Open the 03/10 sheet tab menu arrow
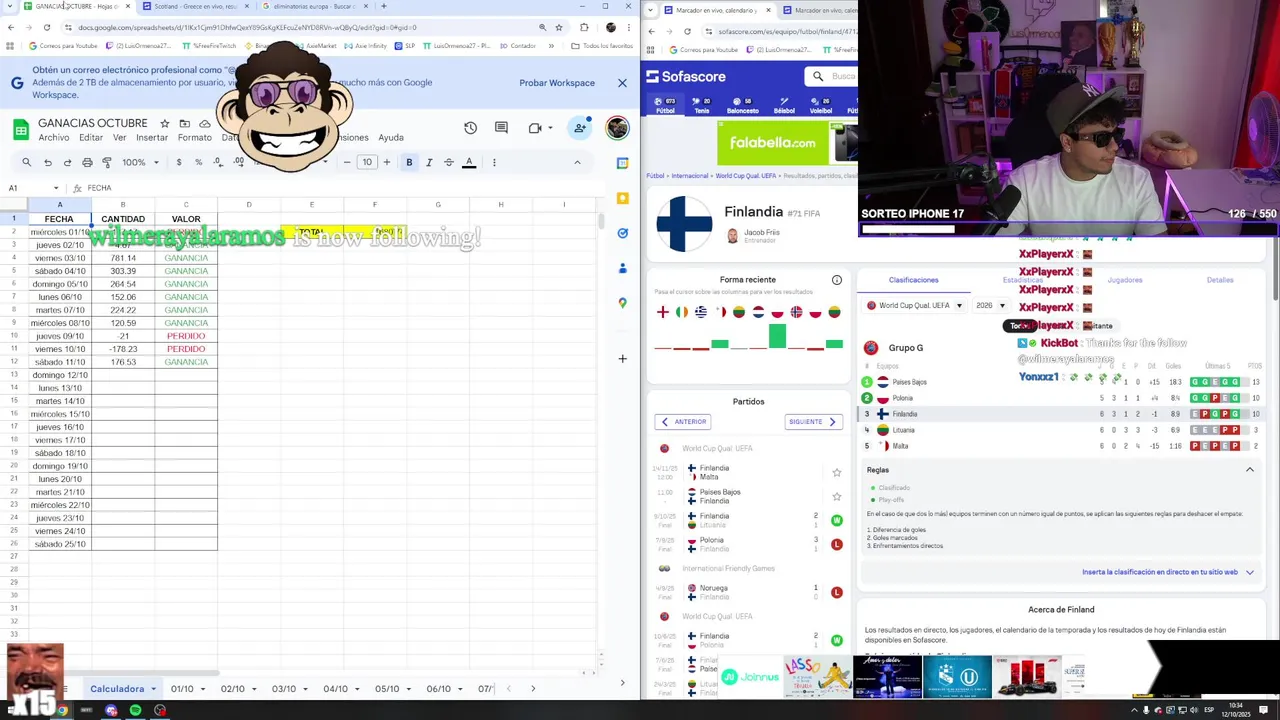 pyautogui.click(x=305, y=689)
